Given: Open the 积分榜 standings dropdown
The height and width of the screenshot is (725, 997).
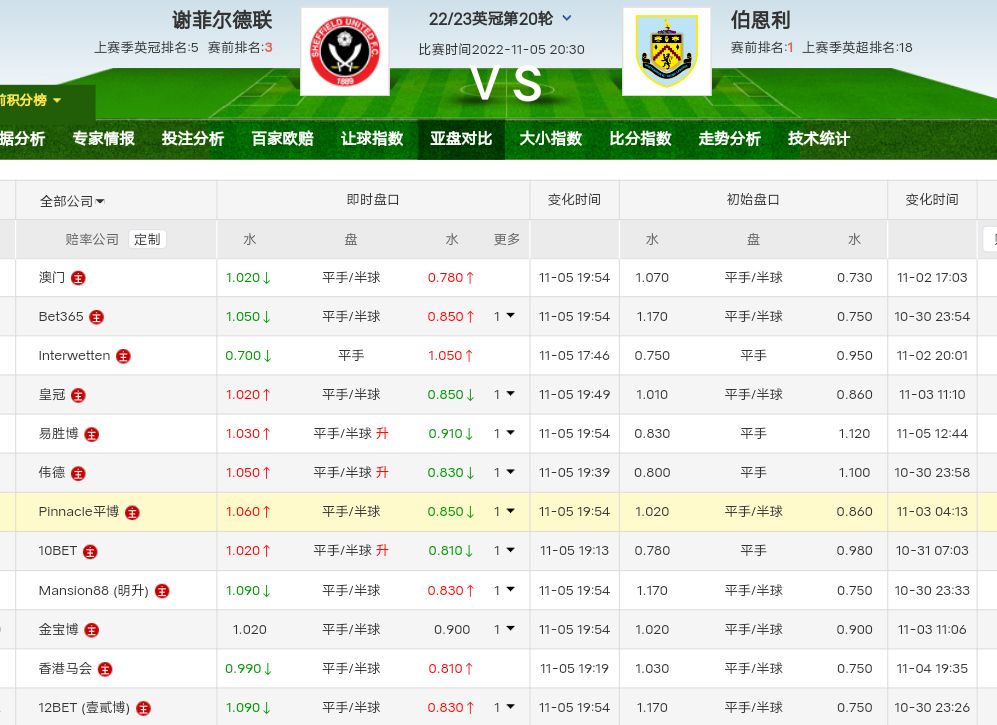Looking at the screenshot, I should pos(30,100).
